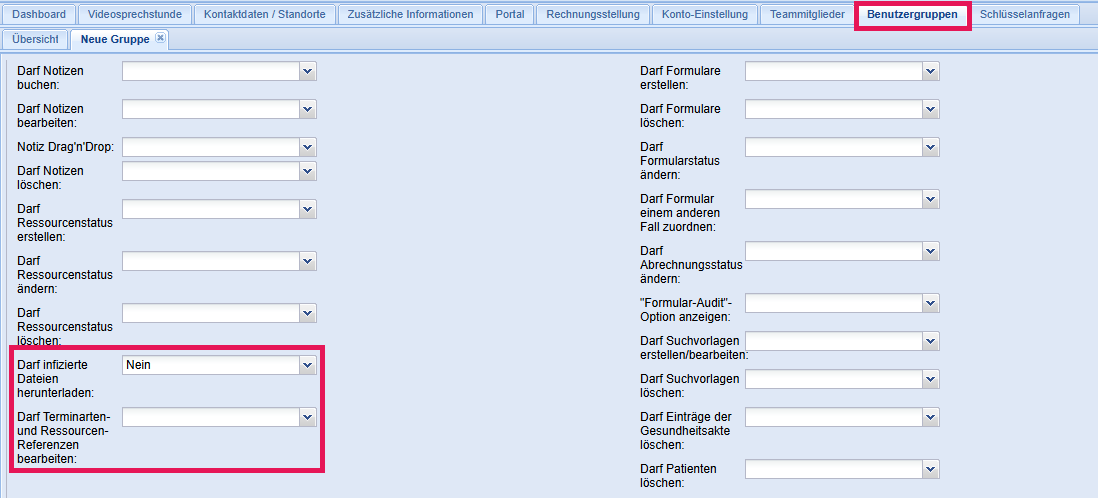Click the Darf Suchvorlagen löschen field
This screenshot has height=498, width=1098.
[x=833, y=379]
